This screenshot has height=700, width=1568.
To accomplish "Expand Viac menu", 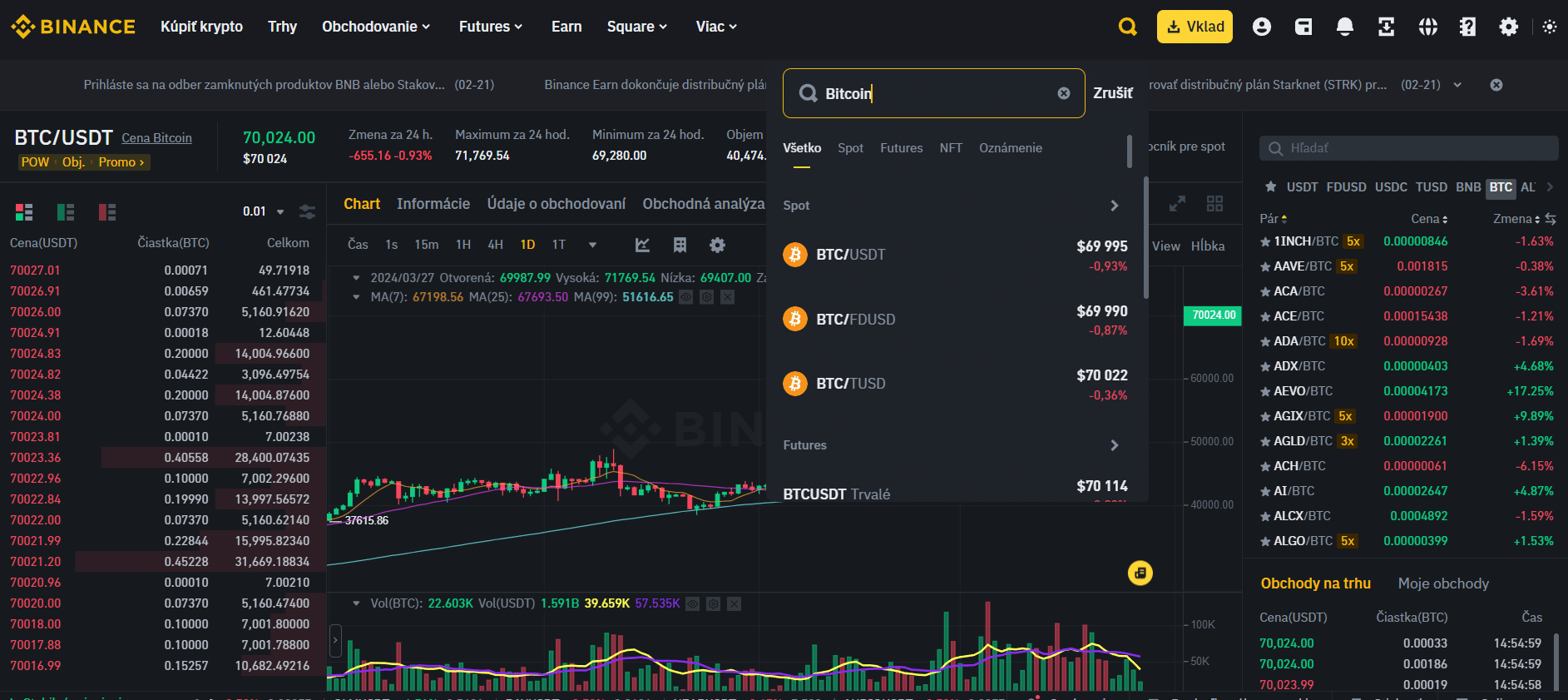I will pos(716,27).
